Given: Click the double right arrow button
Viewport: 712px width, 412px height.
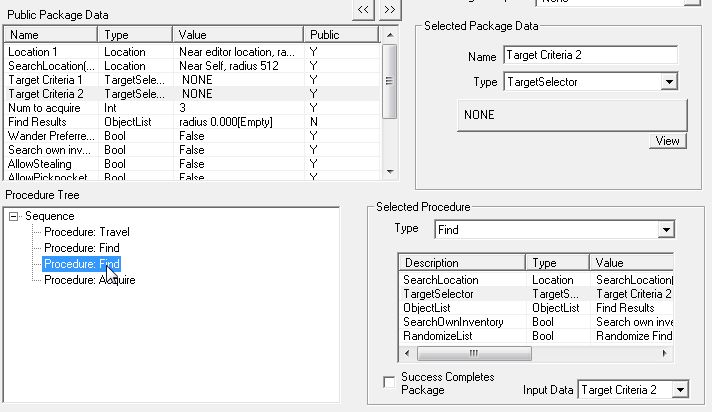Looking at the screenshot, I should (x=390, y=8).
